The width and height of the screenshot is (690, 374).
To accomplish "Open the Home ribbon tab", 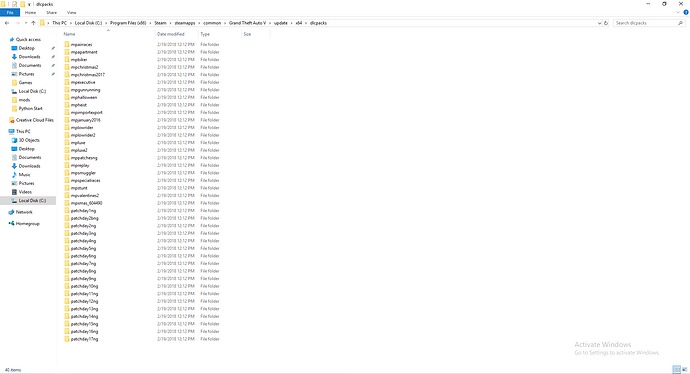I will [30, 12].
